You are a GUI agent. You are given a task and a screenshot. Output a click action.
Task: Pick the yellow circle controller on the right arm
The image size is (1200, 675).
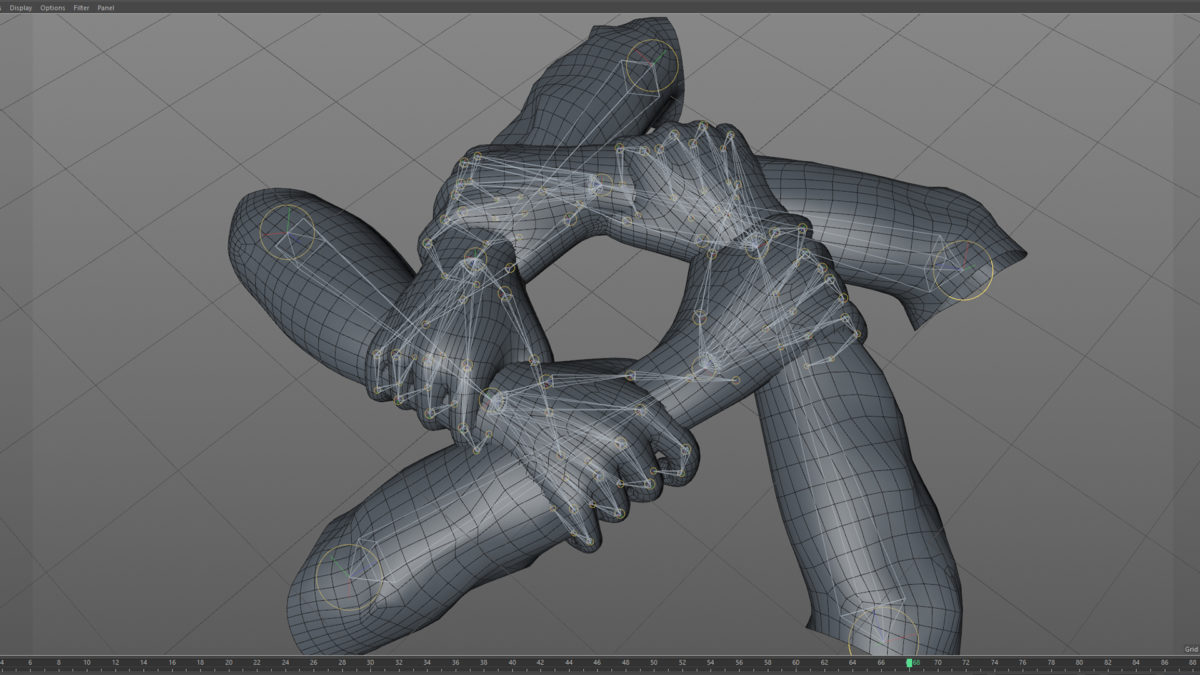963,270
